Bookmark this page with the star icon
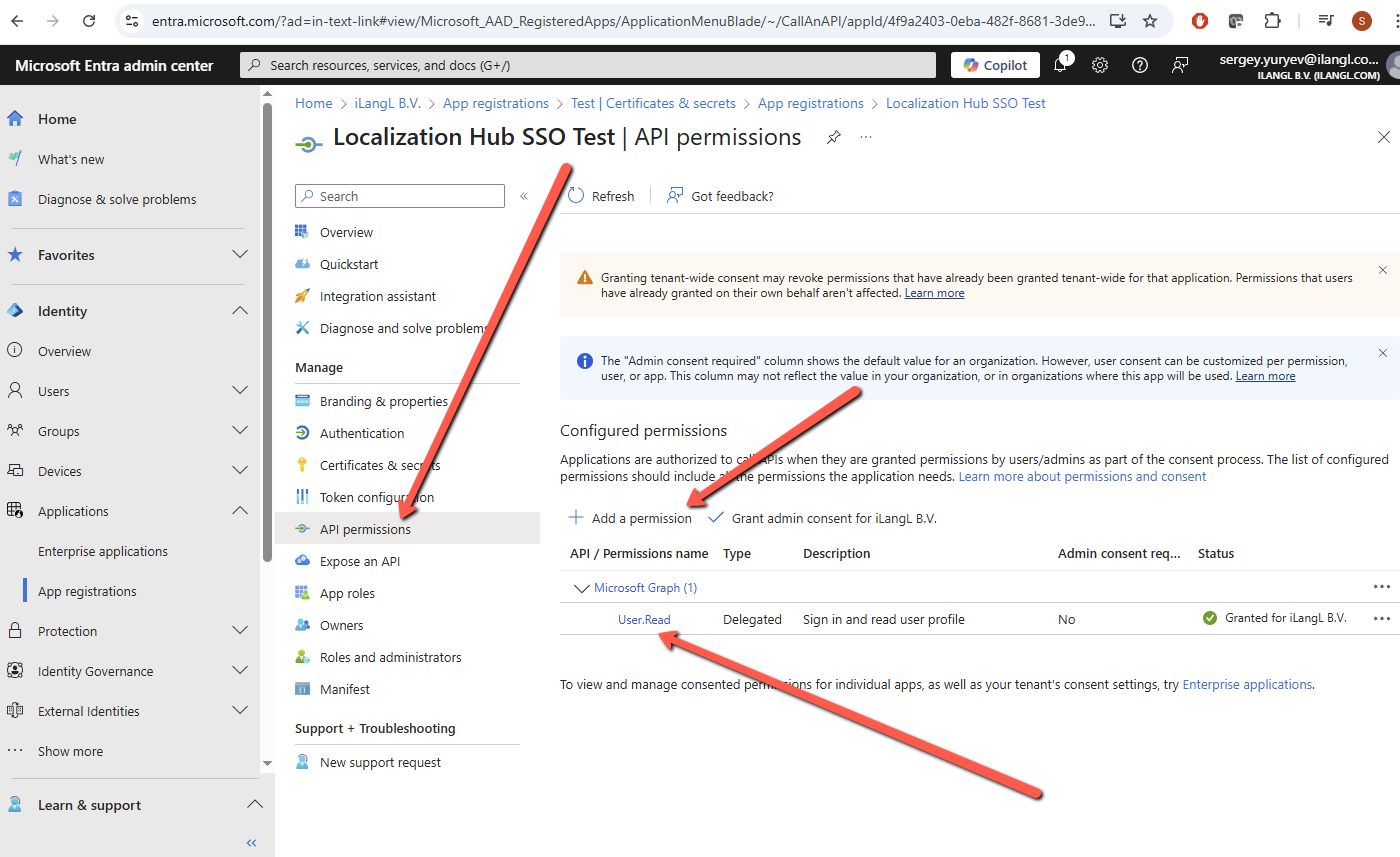The image size is (1400, 857). click(x=1150, y=20)
